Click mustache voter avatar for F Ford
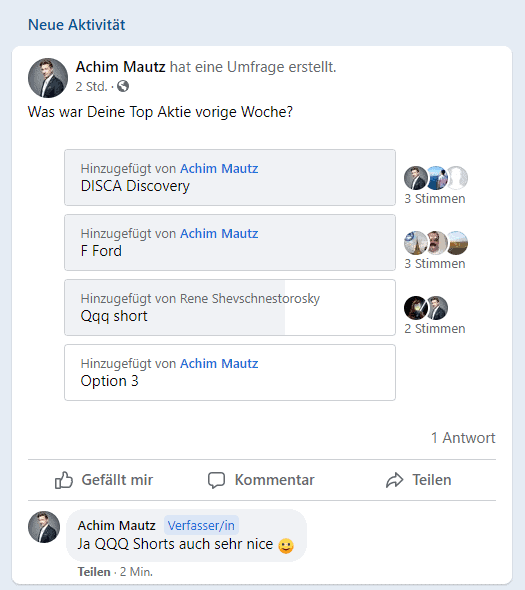Image resolution: width=525 pixels, height=590 pixels. (436, 243)
